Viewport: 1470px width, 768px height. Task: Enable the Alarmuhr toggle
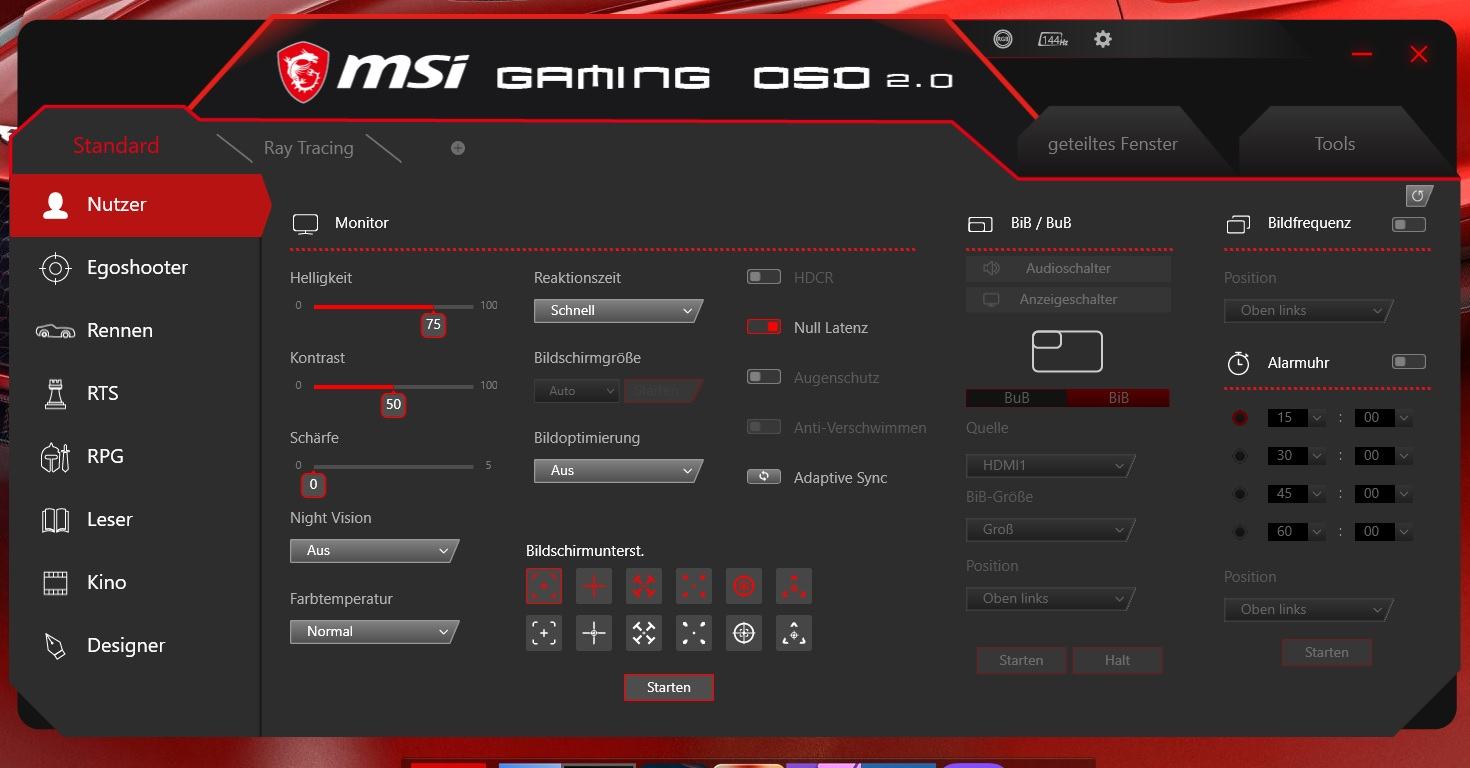1409,361
